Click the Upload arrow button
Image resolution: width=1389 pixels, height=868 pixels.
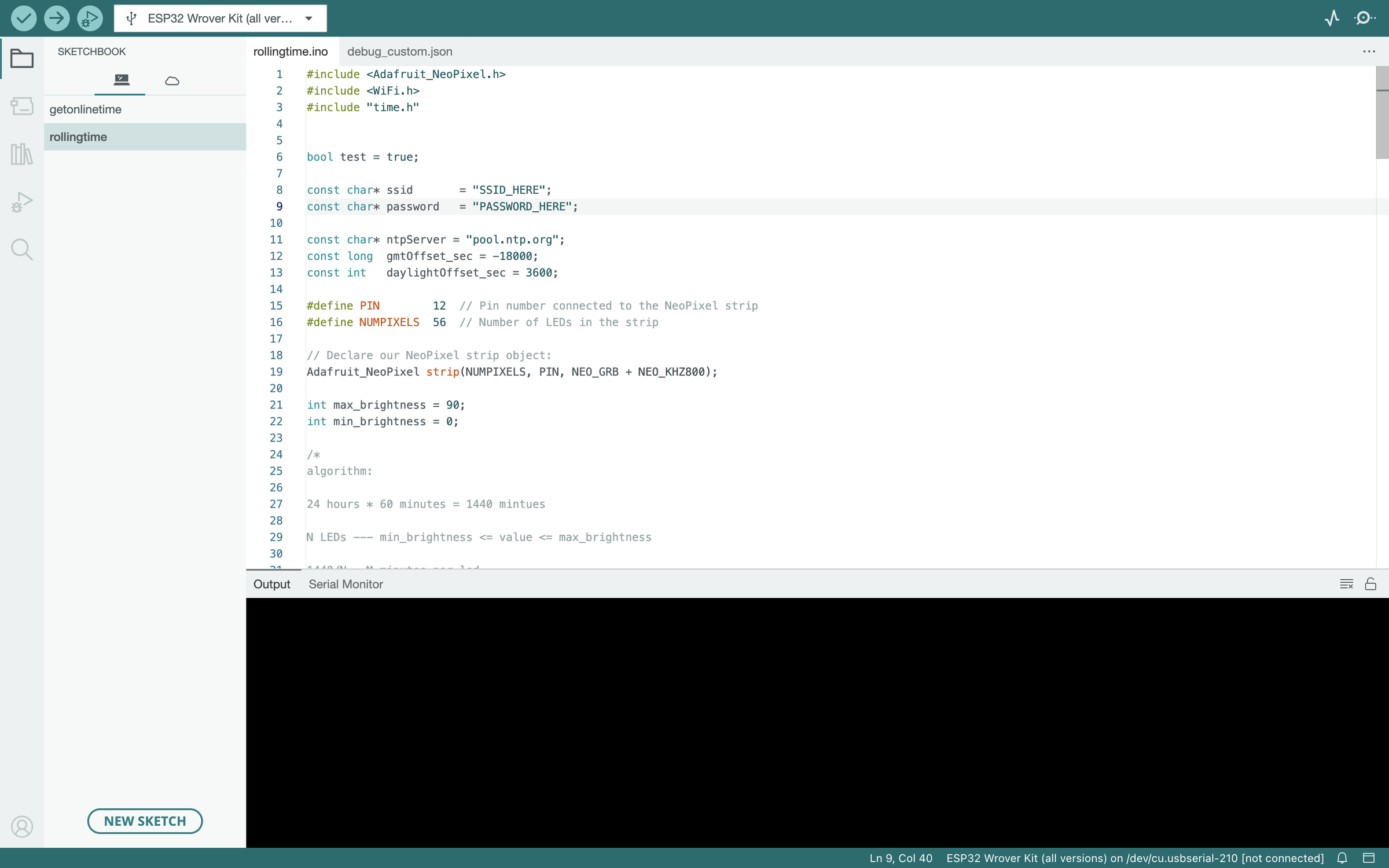point(57,19)
